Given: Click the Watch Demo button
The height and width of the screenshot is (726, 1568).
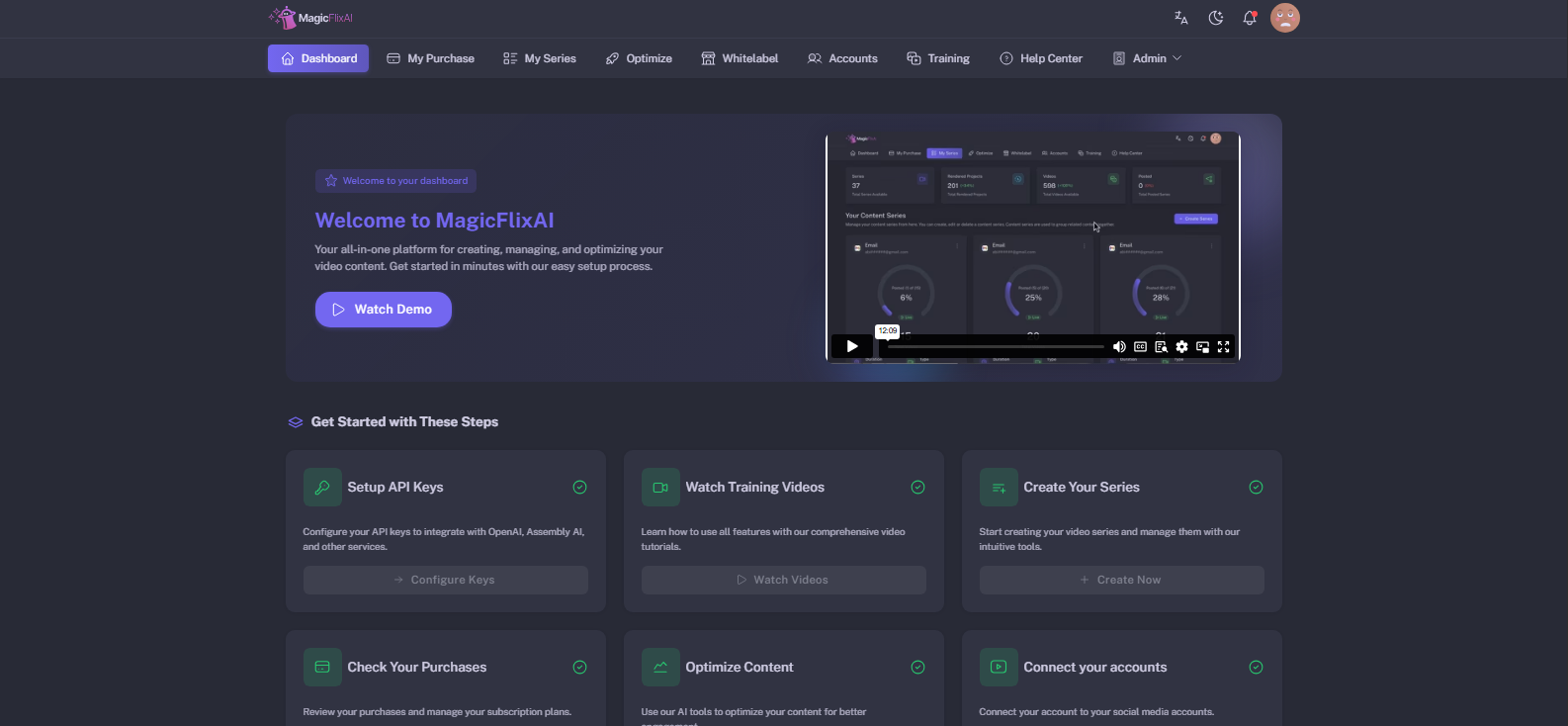Looking at the screenshot, I should point(384,310).
